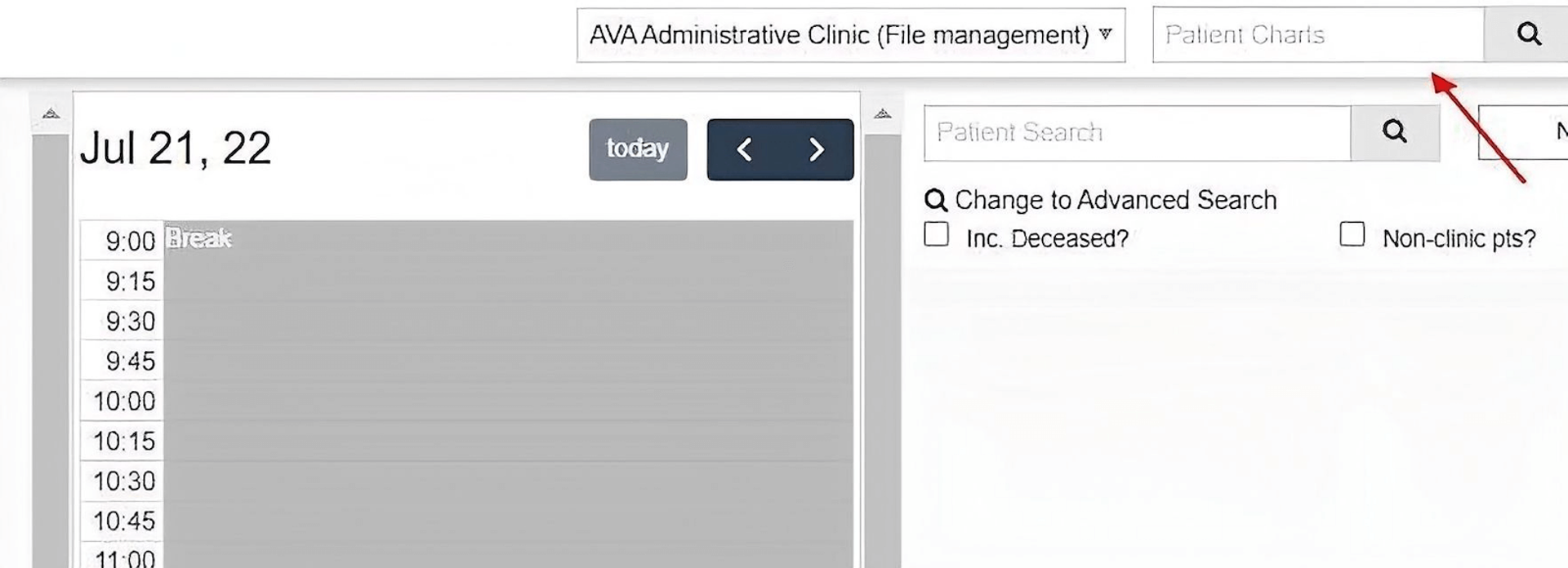Pick the 9:30 appointment slot
The width and height of the screenshot is (1568, 568).
pyautogui.click(x=506, y=321)
